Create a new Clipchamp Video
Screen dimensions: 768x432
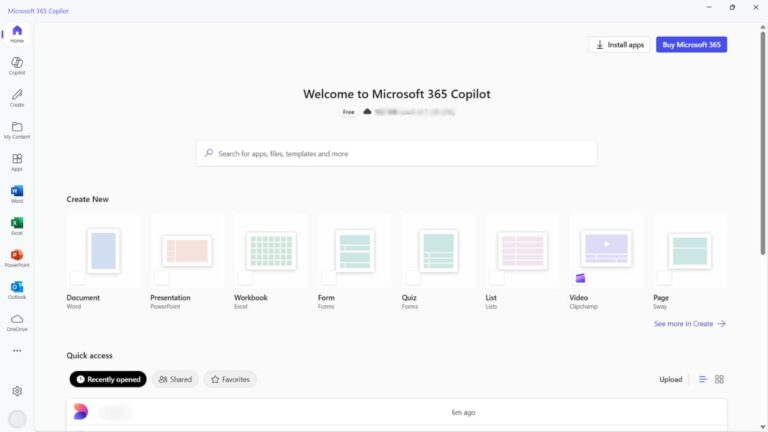pyautogui.click(x=606, y=262)
